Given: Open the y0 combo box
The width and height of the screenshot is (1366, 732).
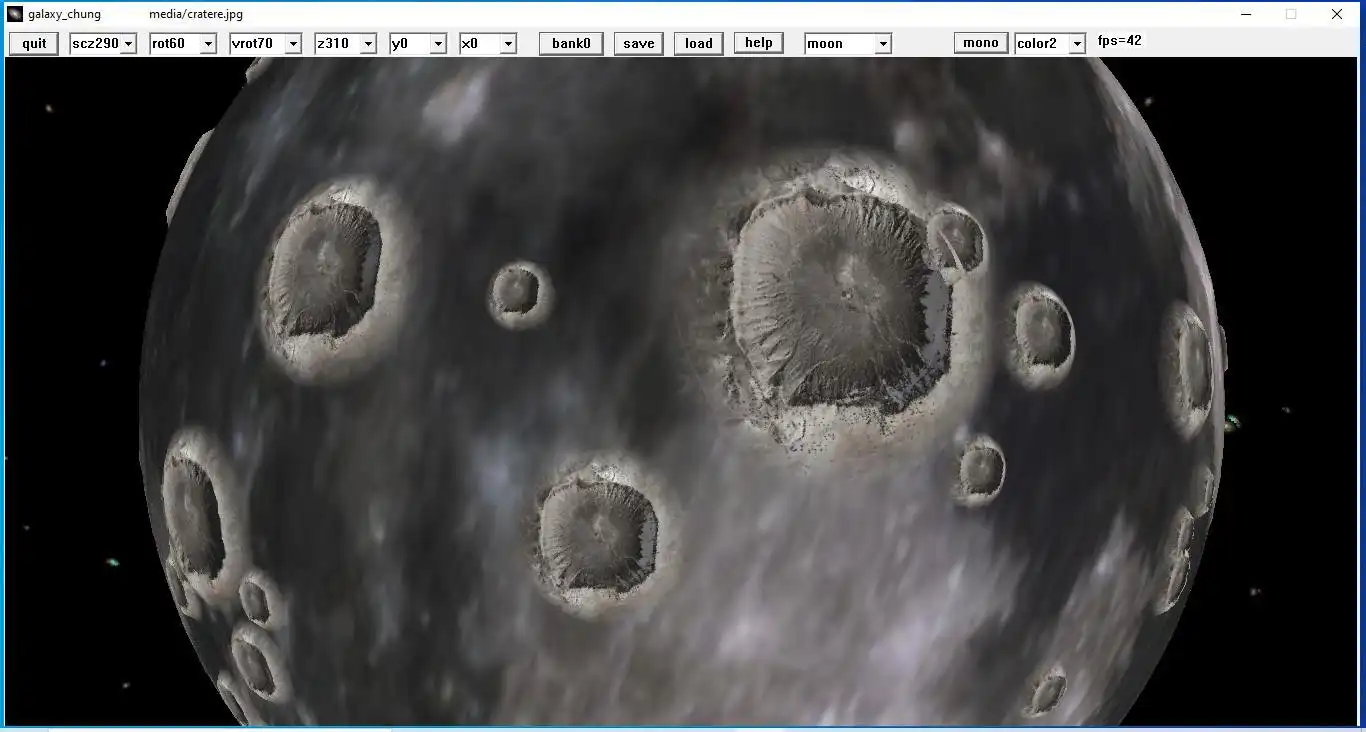Looking at the screenshot, I should [418, 43].
